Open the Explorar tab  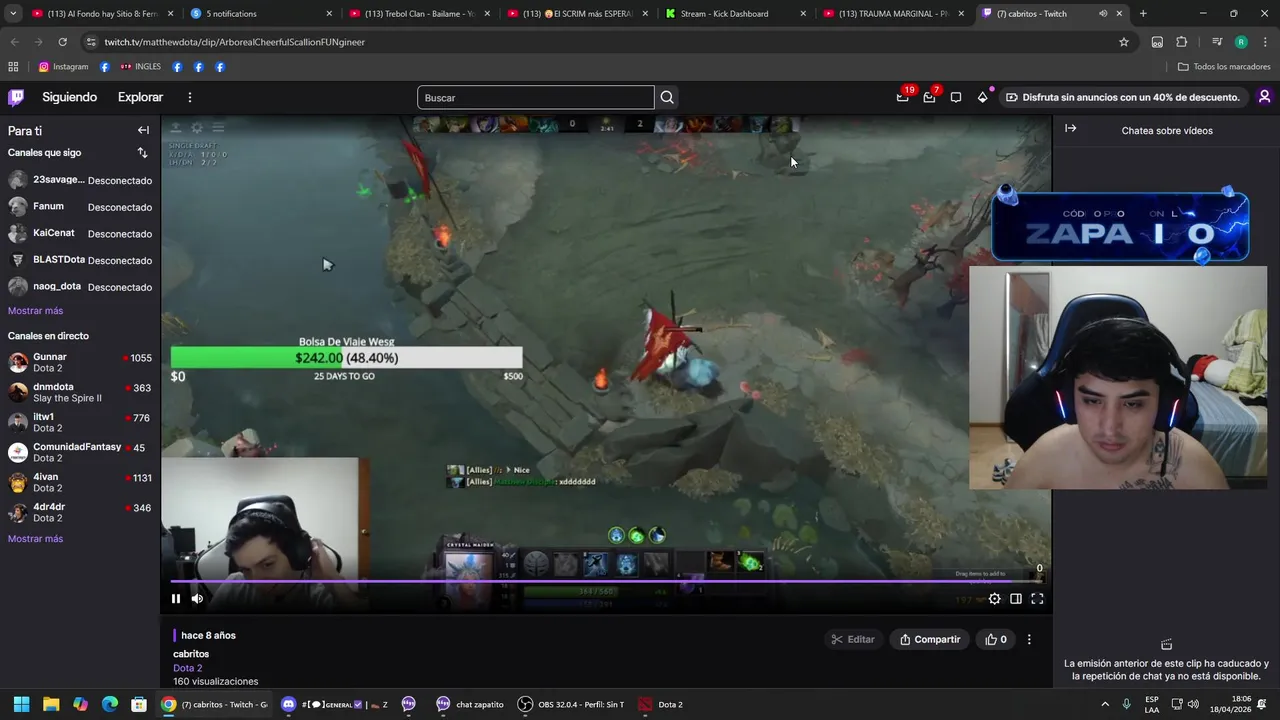tap(140, 97)
